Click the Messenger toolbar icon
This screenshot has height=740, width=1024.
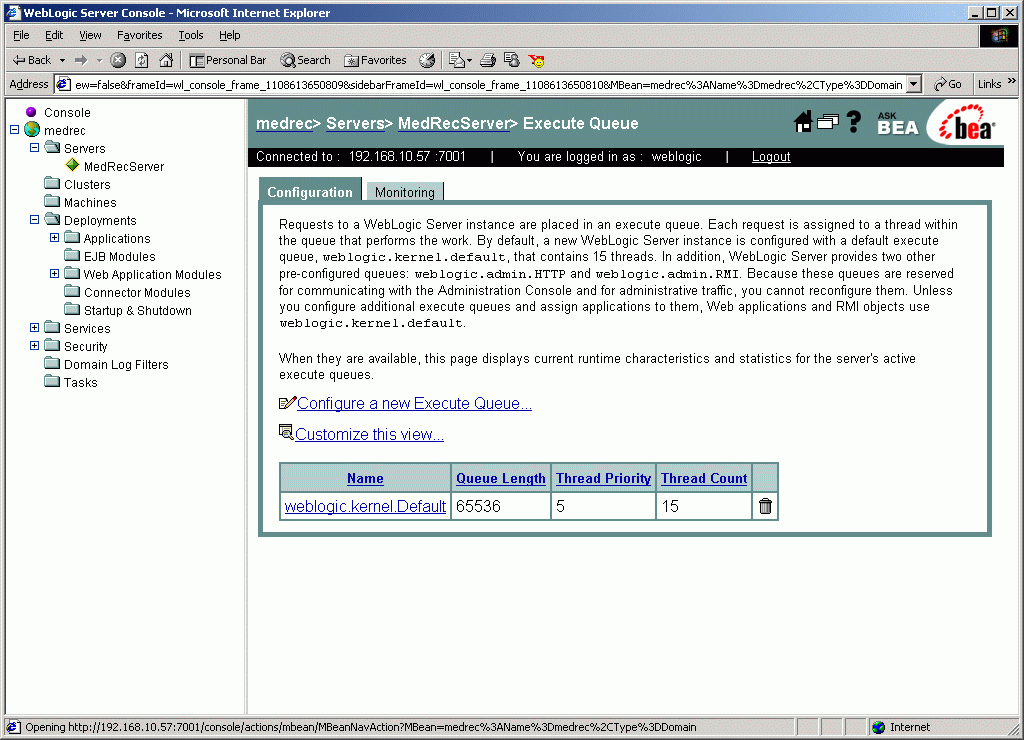[x=536, y=60]
